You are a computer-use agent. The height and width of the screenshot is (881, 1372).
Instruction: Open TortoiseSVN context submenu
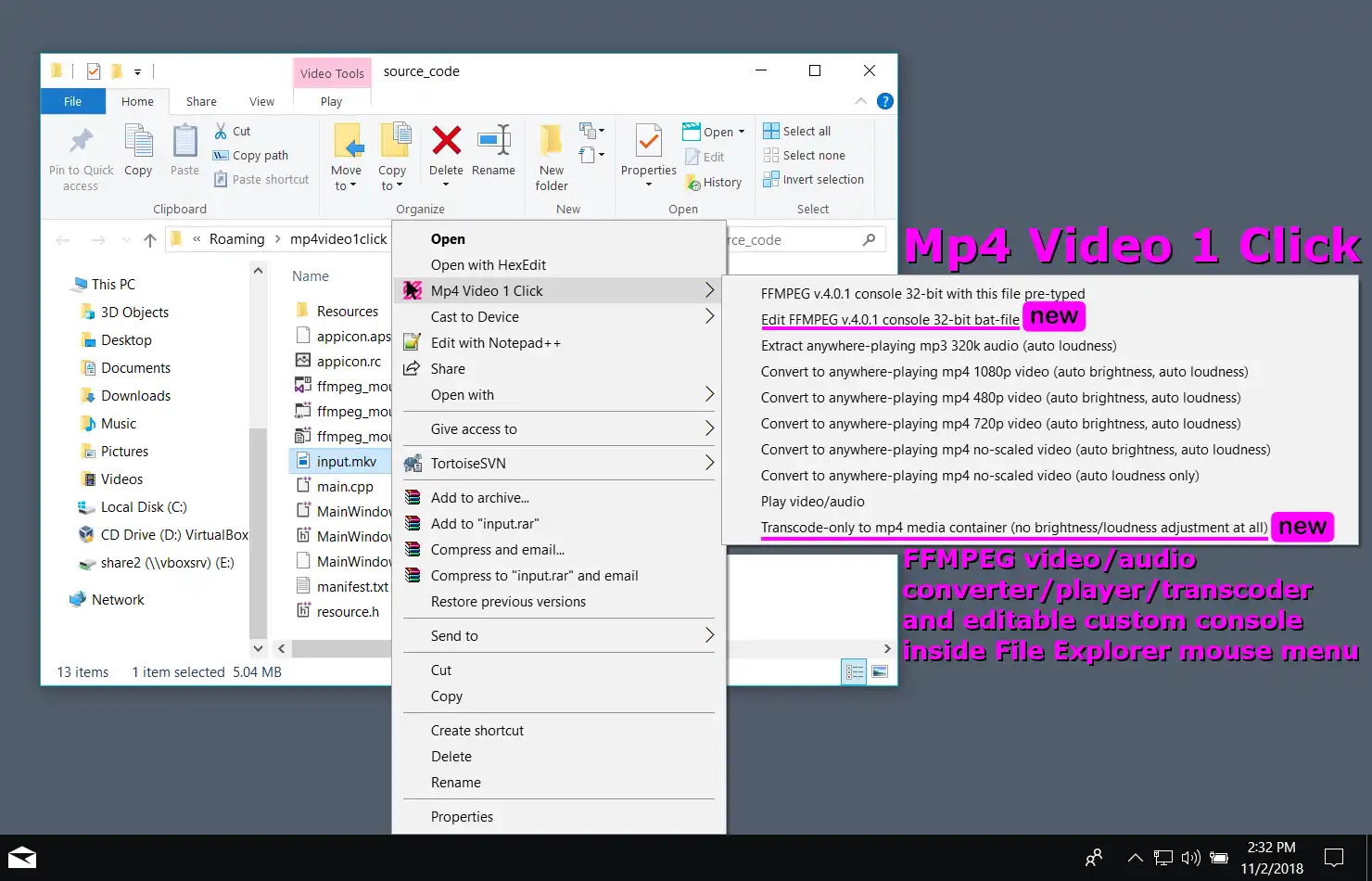coord(560,464)
